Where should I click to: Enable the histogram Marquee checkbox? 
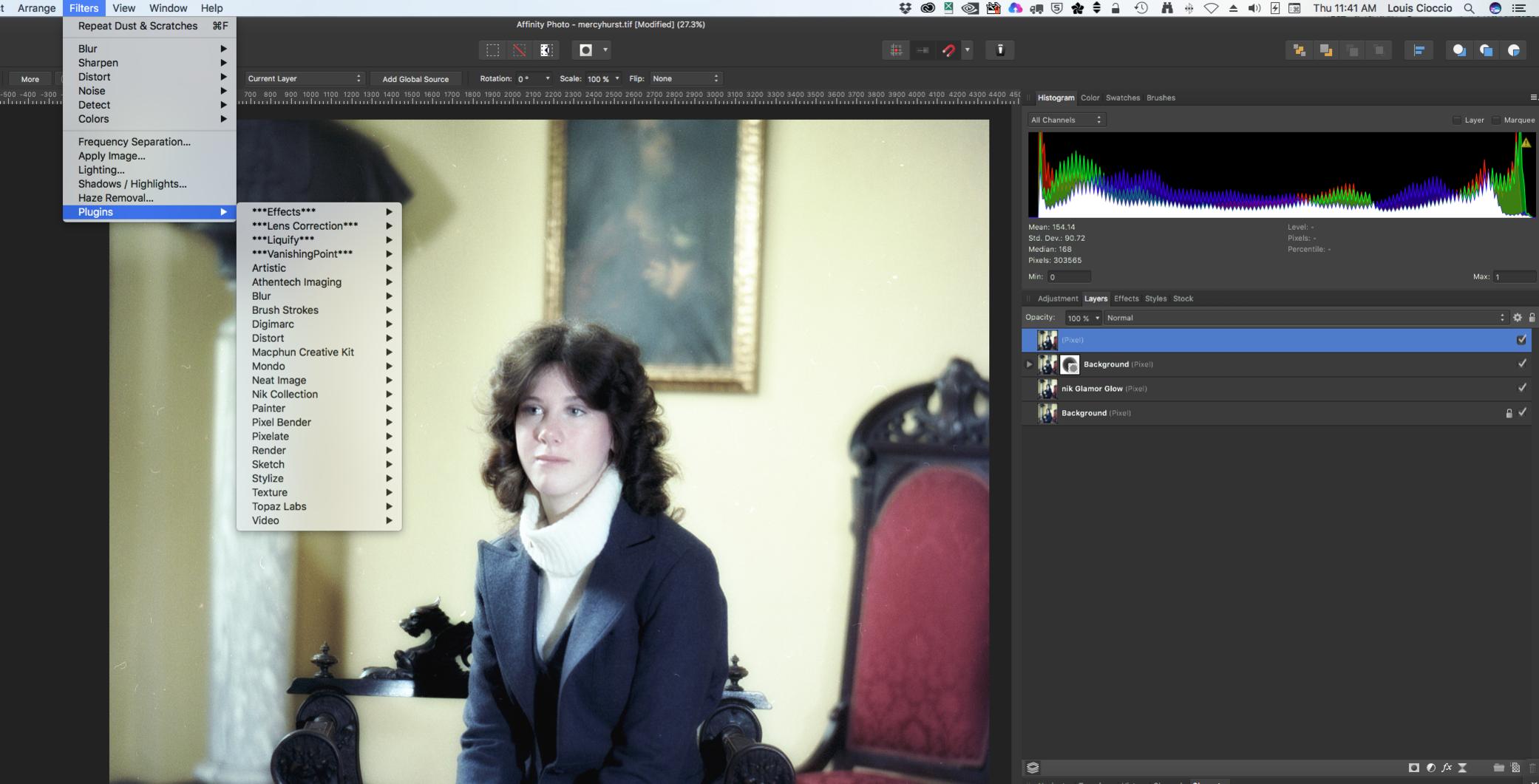pos(1496,120)
